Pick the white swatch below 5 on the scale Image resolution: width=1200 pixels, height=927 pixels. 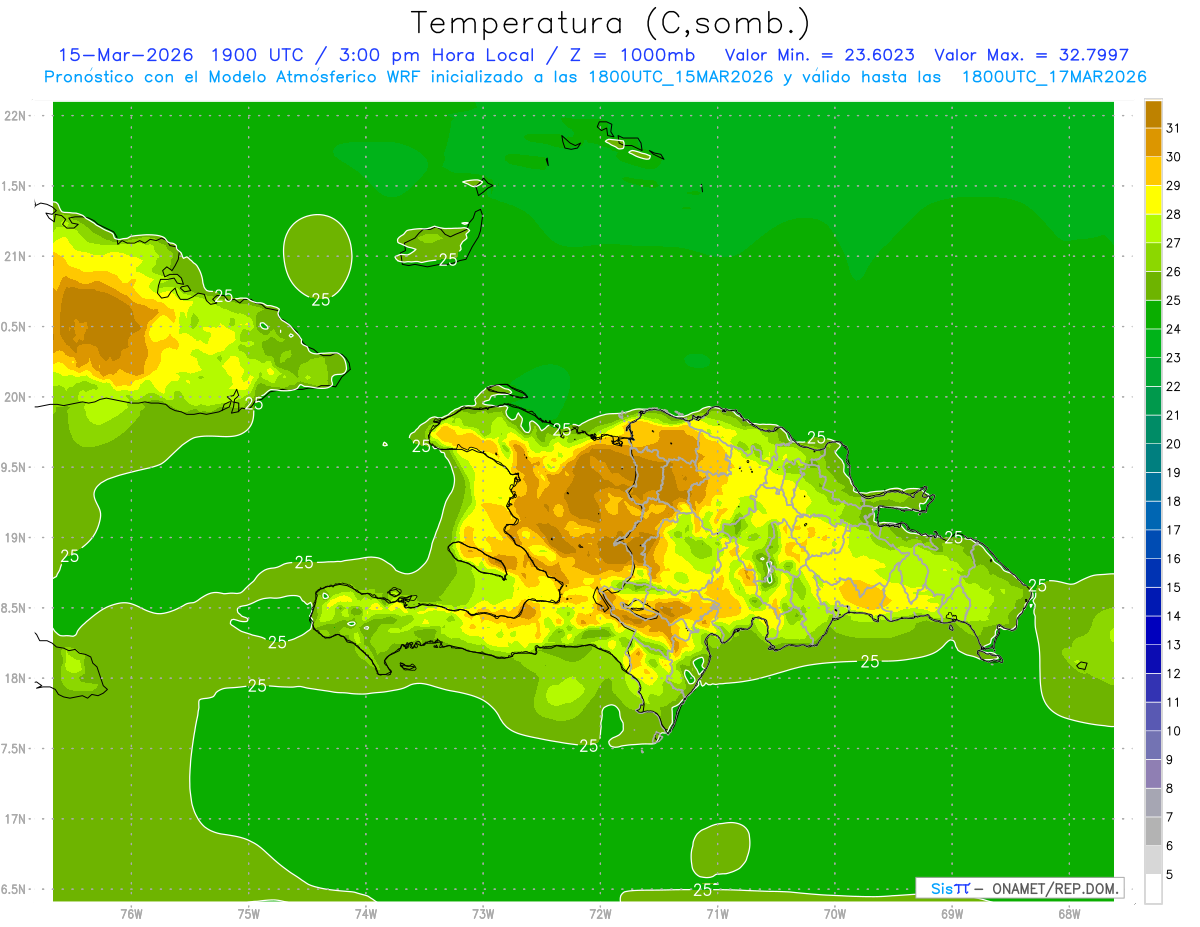pos(1153,889)
